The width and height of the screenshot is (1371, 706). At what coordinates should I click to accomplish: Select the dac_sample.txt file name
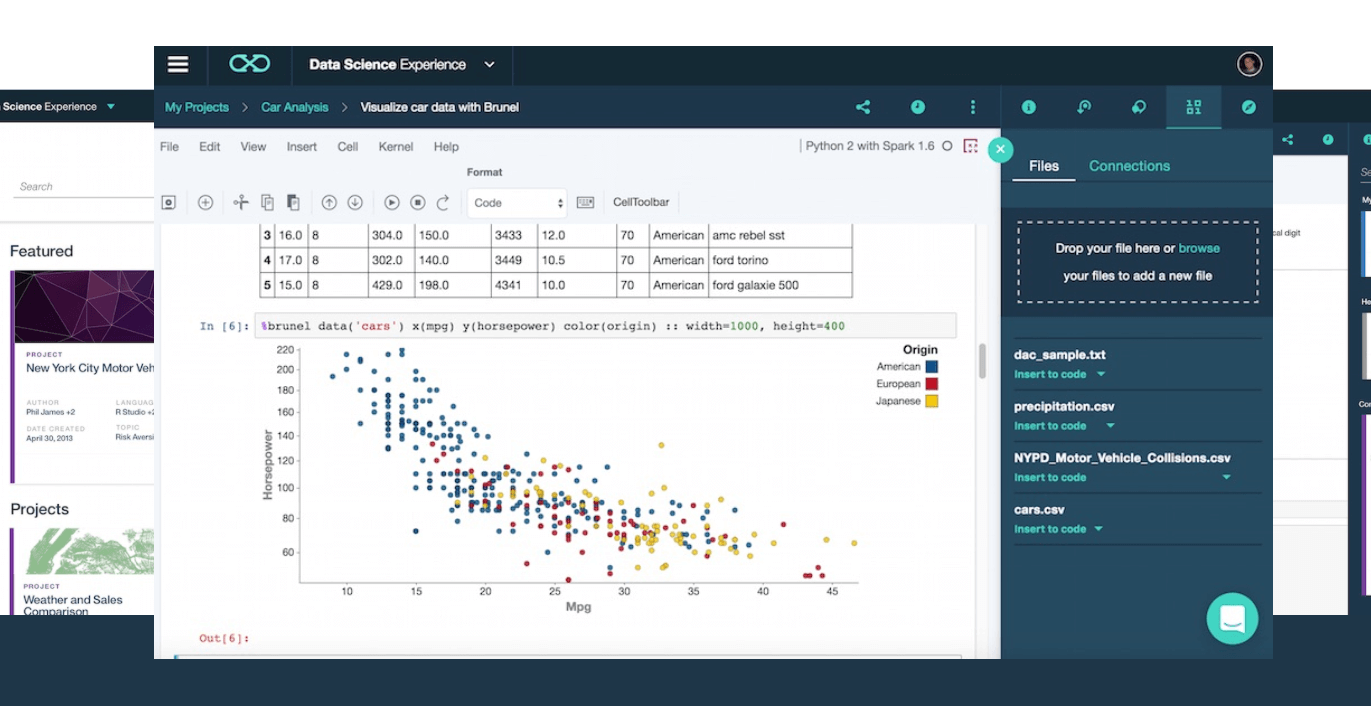point(1059,354)
